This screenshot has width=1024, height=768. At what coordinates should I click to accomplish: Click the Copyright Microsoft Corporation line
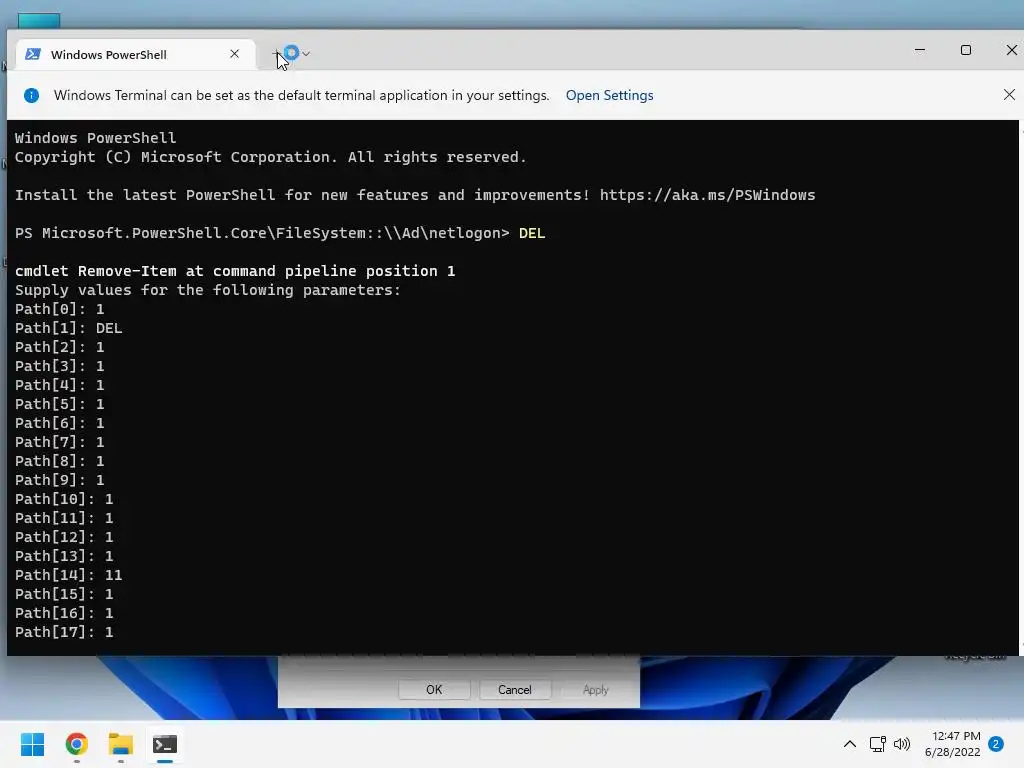[270, 157]
